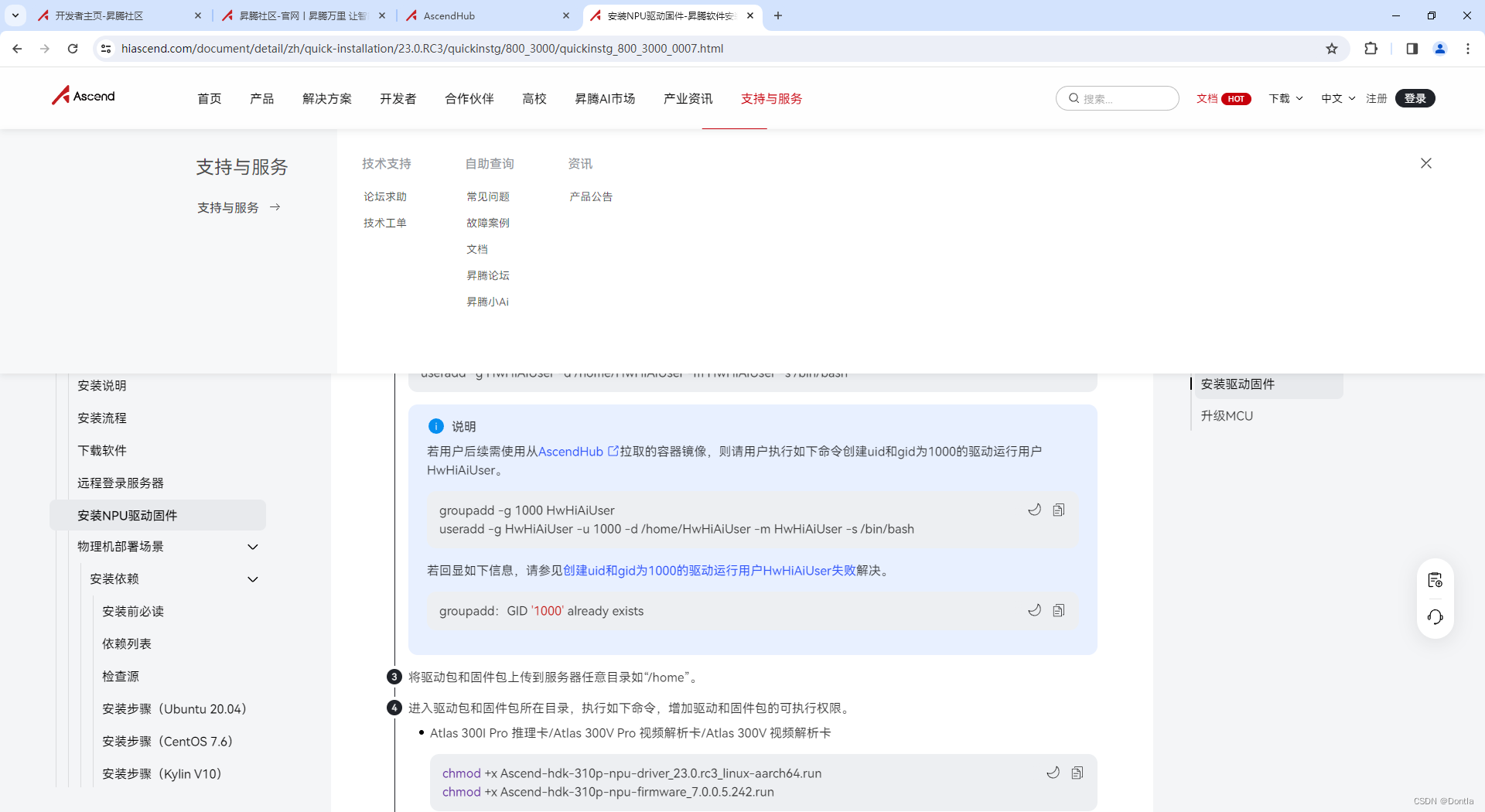The width and height of the screenshot is (1485, 812).
Task: Click the 搜索 input field
Action: (1121, 98)
